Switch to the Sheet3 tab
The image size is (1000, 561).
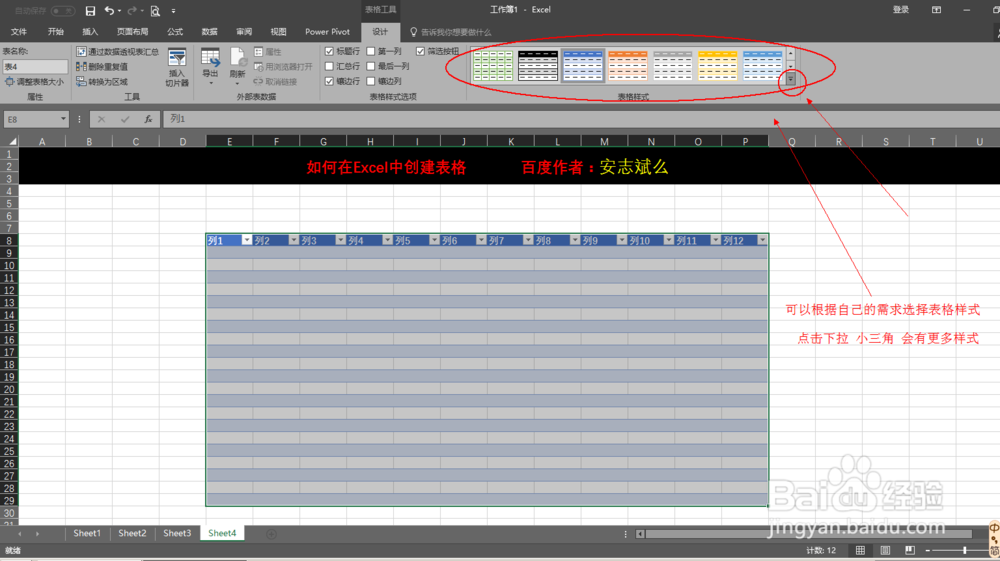coord(177,533)
